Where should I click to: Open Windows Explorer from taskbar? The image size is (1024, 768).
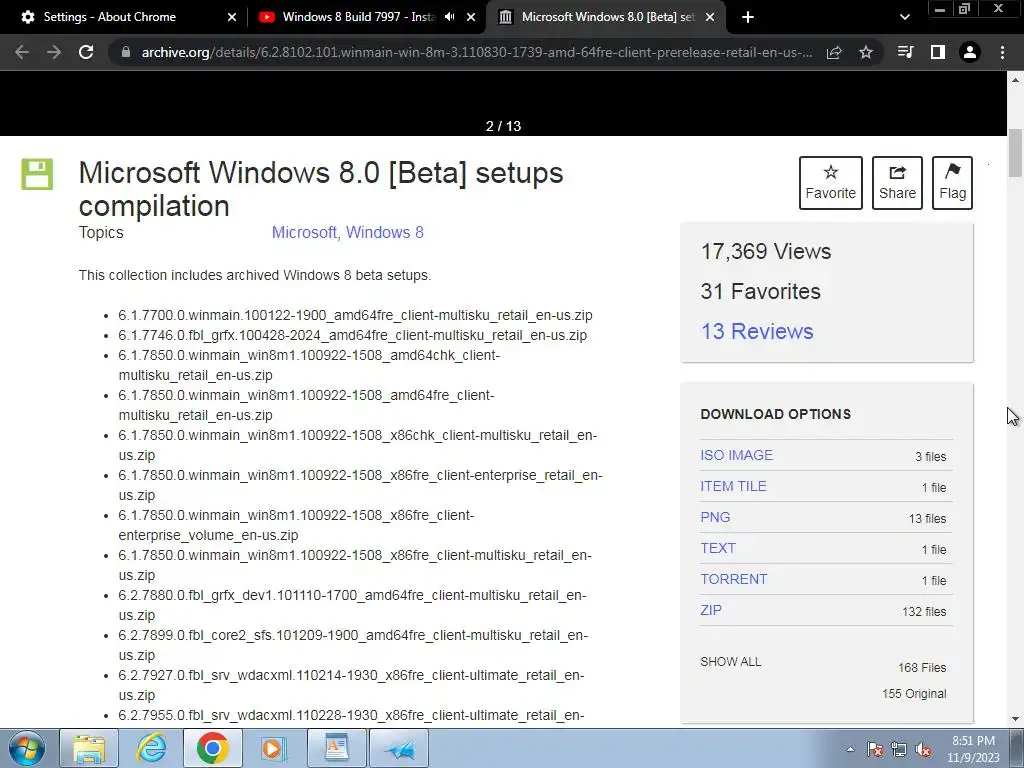(x=89, y=748)
